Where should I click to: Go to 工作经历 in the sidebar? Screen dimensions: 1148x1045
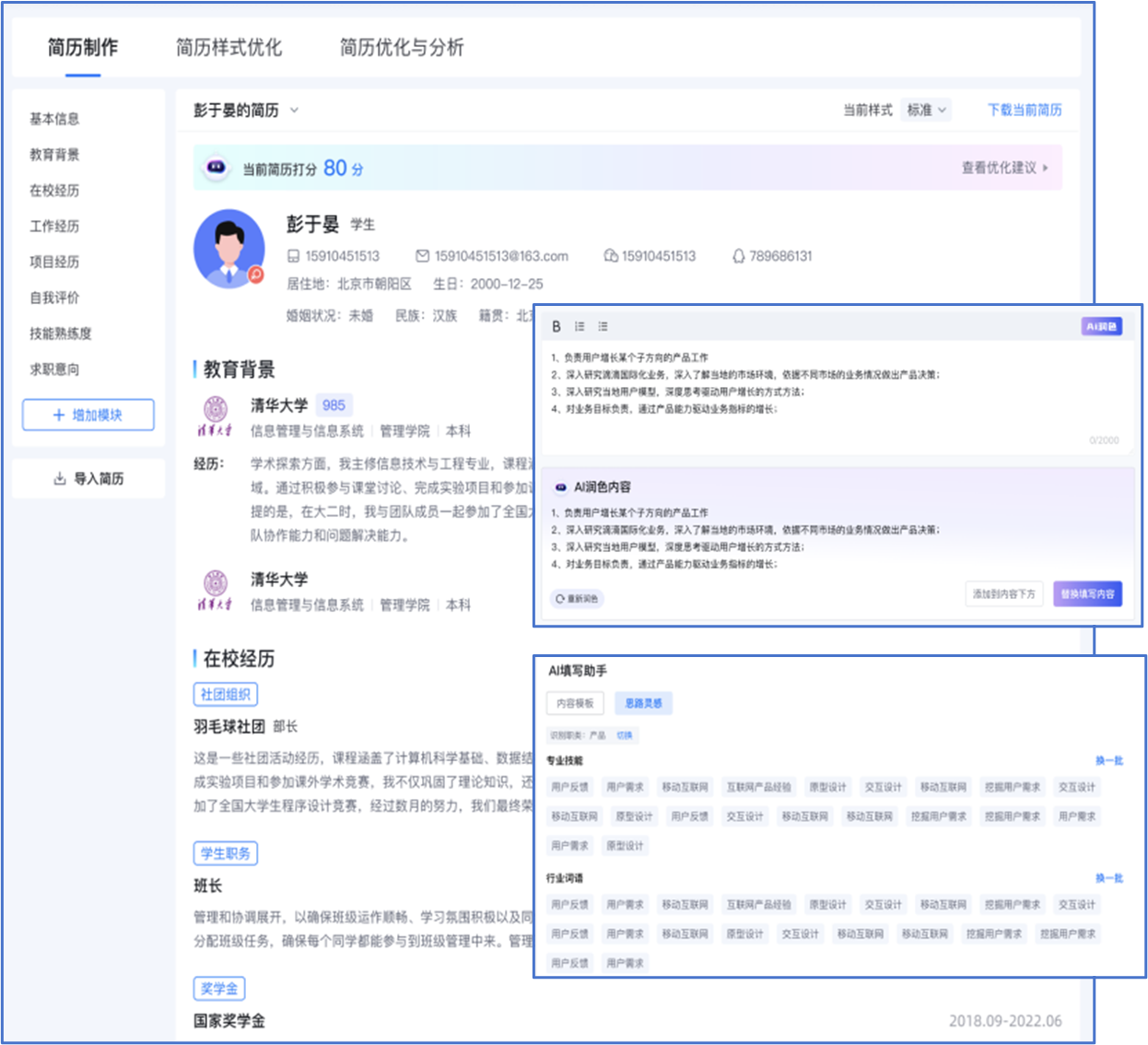point(54,227)
